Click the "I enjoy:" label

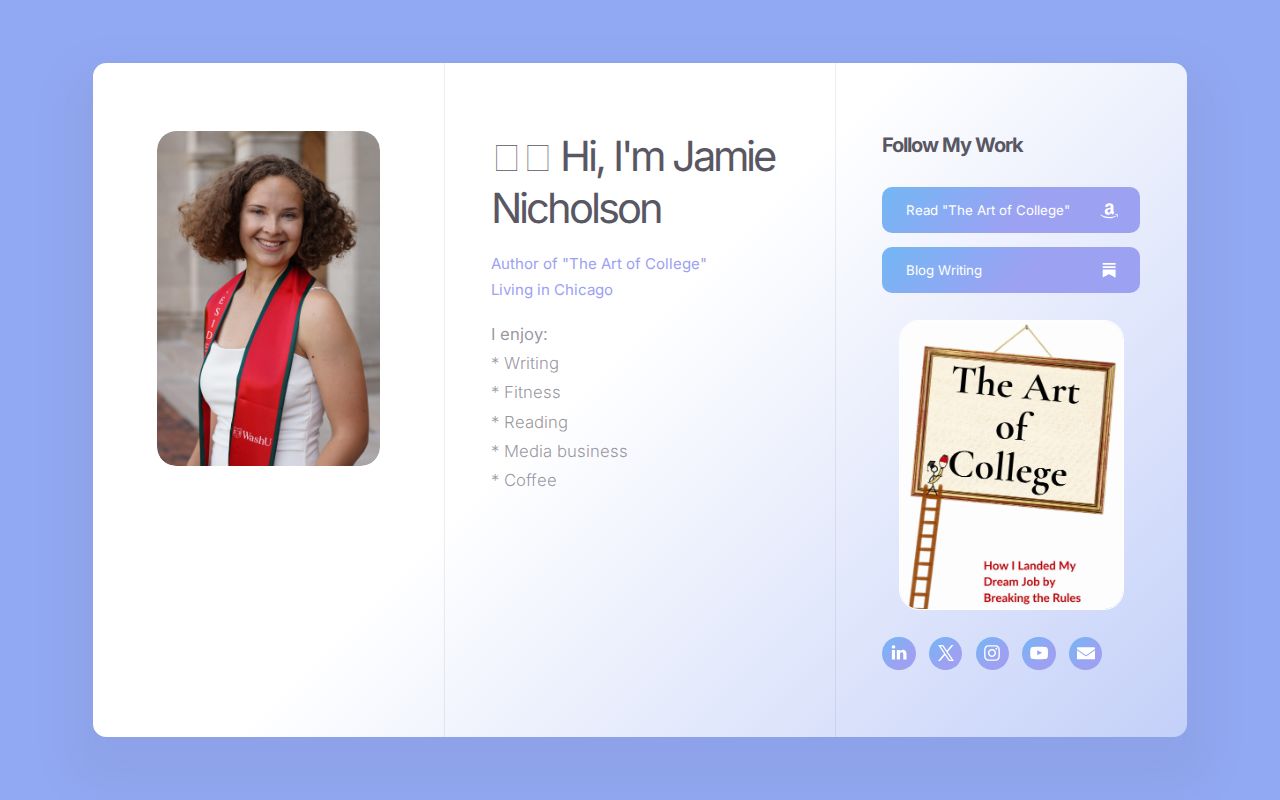519,334
